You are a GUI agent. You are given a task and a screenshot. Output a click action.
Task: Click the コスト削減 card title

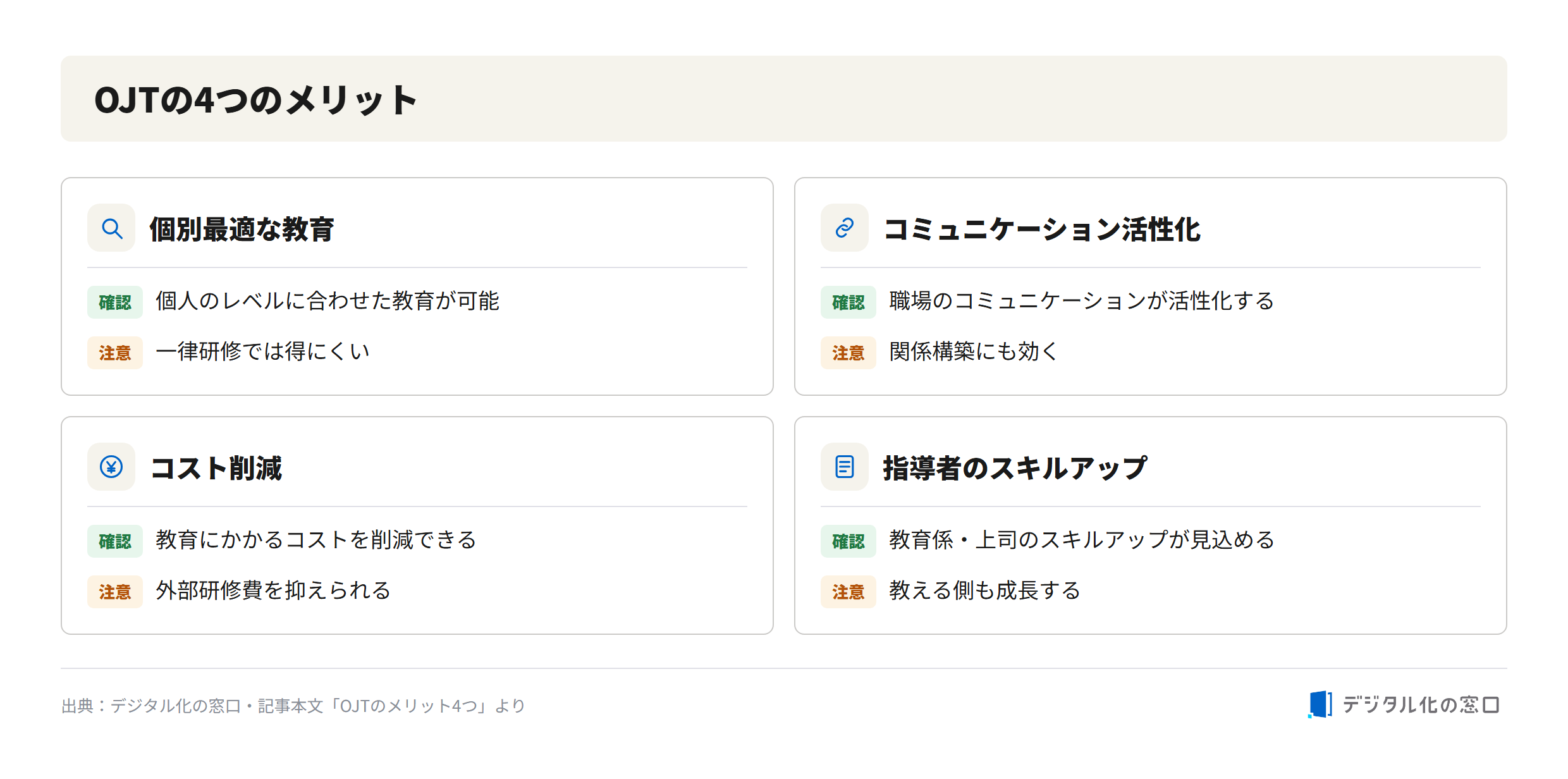click(216, 468)
